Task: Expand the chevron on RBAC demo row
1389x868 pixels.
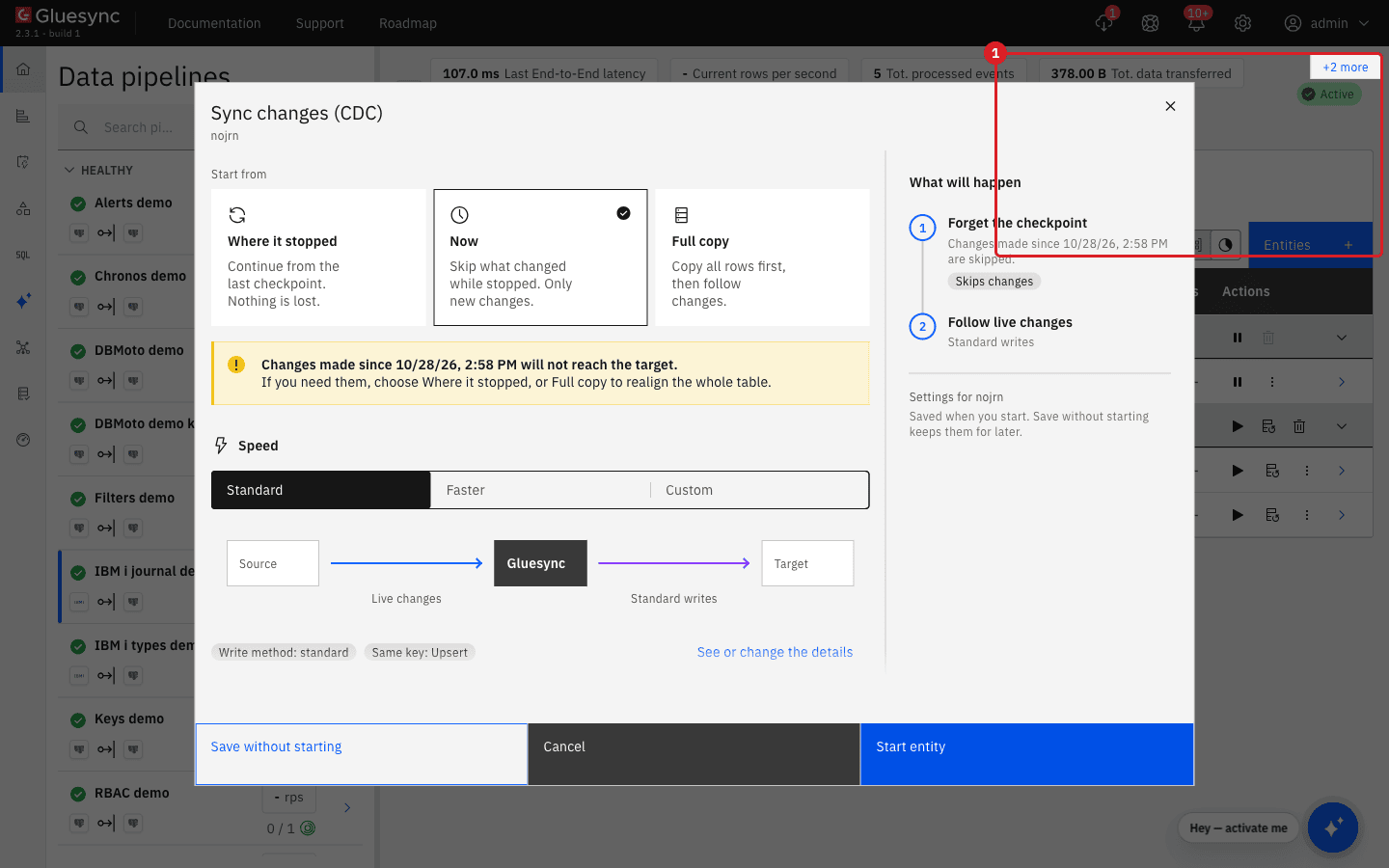Action: (x=347, y=807)
